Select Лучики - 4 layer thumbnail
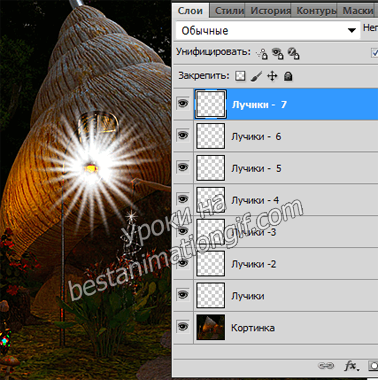This screenshot has height=380, width=378. (211, 199)
